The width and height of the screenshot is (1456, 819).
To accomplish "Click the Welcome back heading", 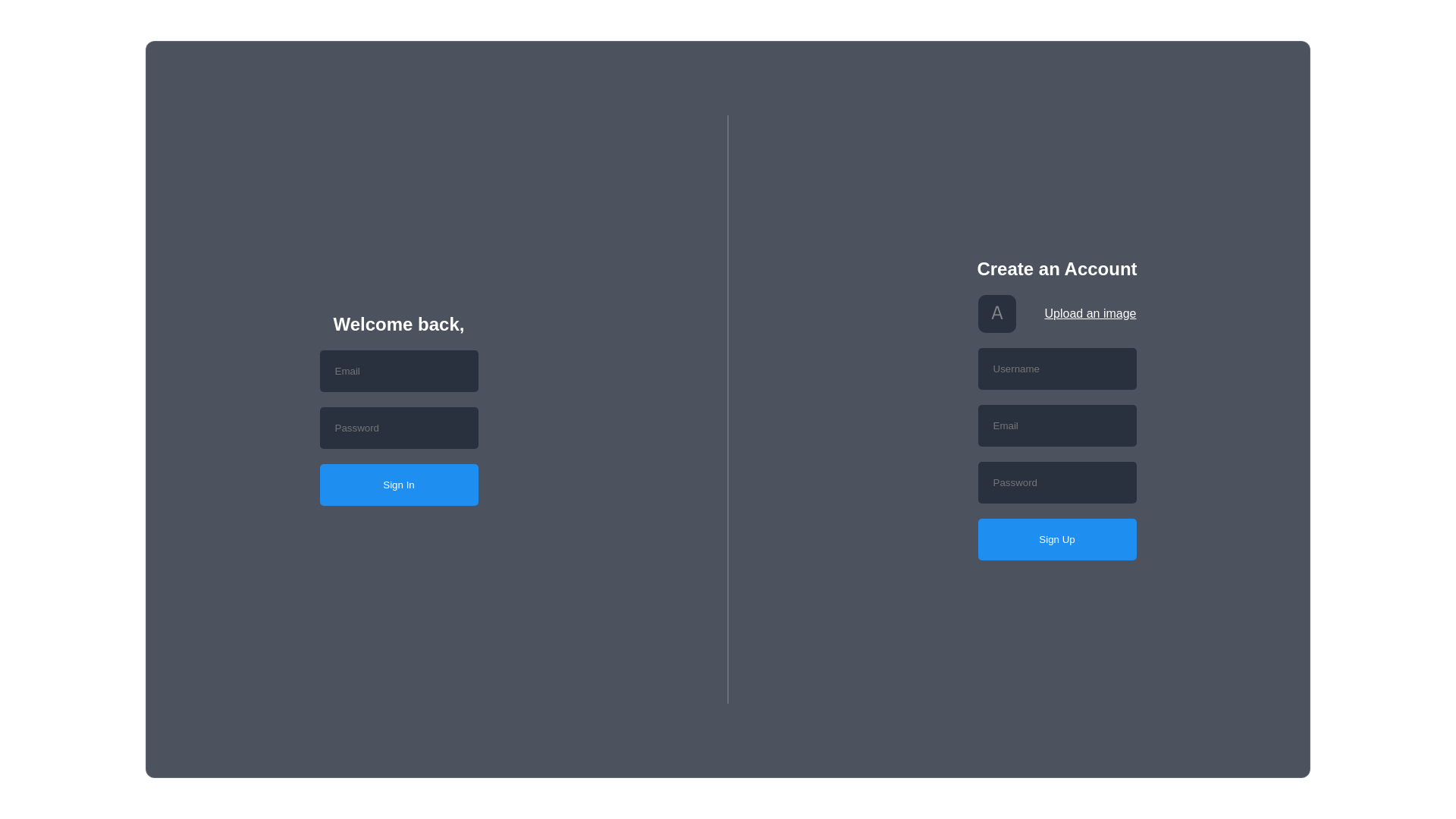I will (x=398, y=324).
